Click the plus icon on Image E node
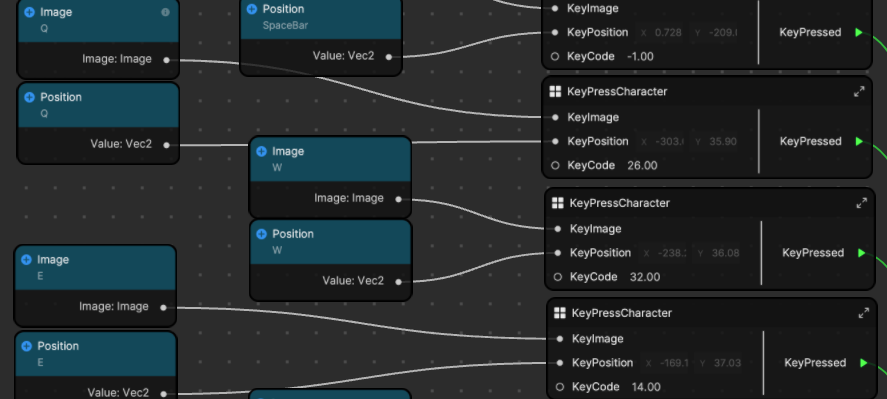This screenshot has height=399, width=887. click(x=26, y=260)
